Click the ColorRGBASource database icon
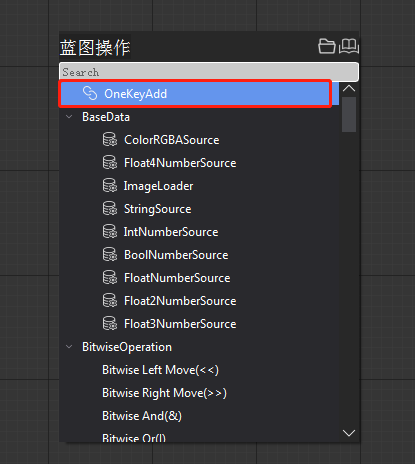 pyautogui.click(x=110, y=139)
